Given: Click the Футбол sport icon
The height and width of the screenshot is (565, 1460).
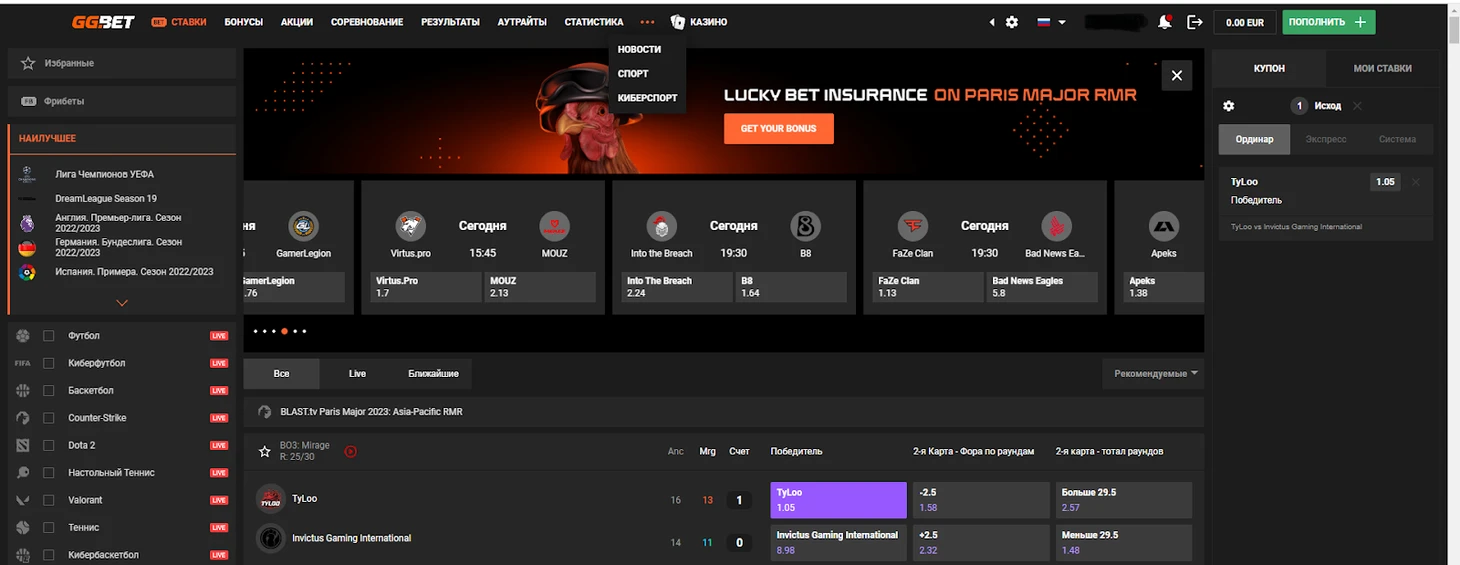Looking at the screenshot, I should pos(23,336).
